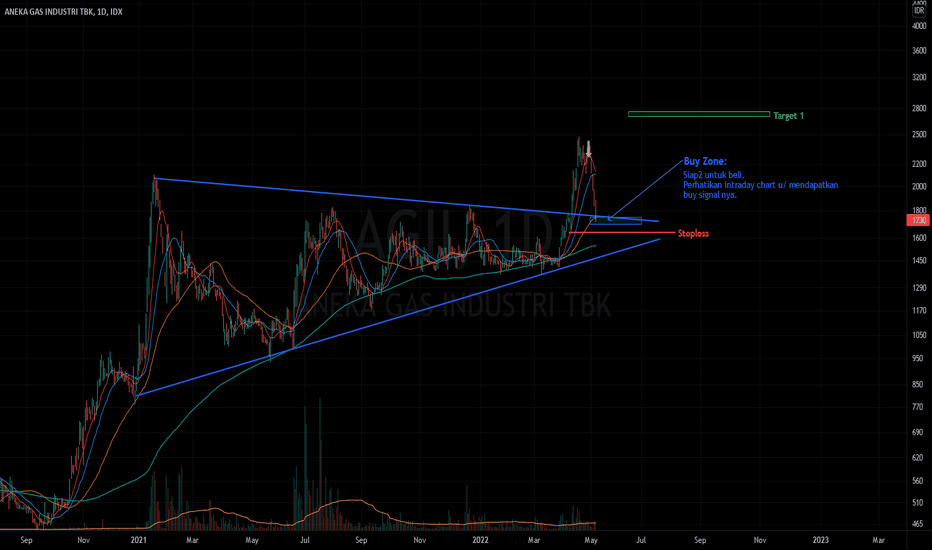
Task: Click the IDR currency label on price axis
Action: click(x=919, y=11)
